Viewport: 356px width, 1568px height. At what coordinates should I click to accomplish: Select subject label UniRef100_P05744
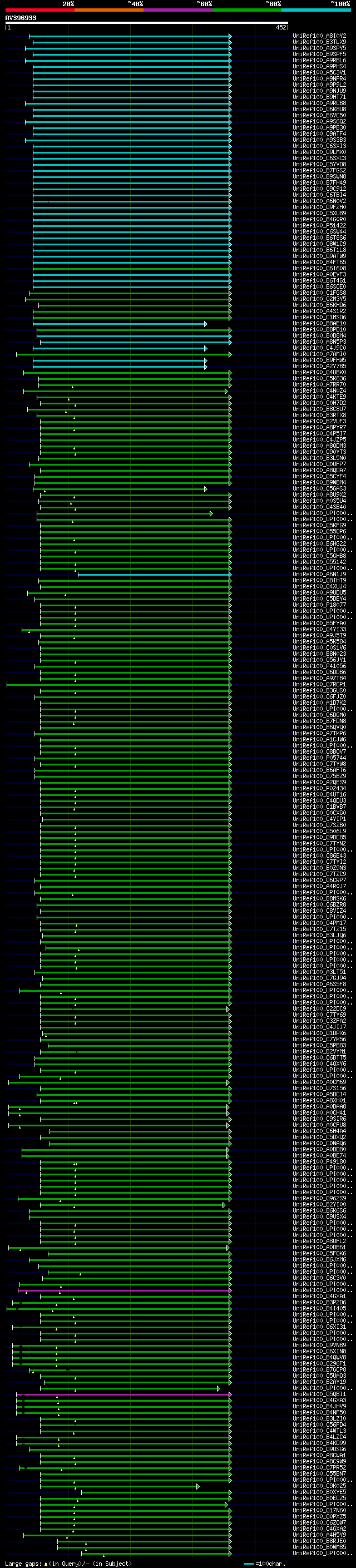tap(319, 758)
